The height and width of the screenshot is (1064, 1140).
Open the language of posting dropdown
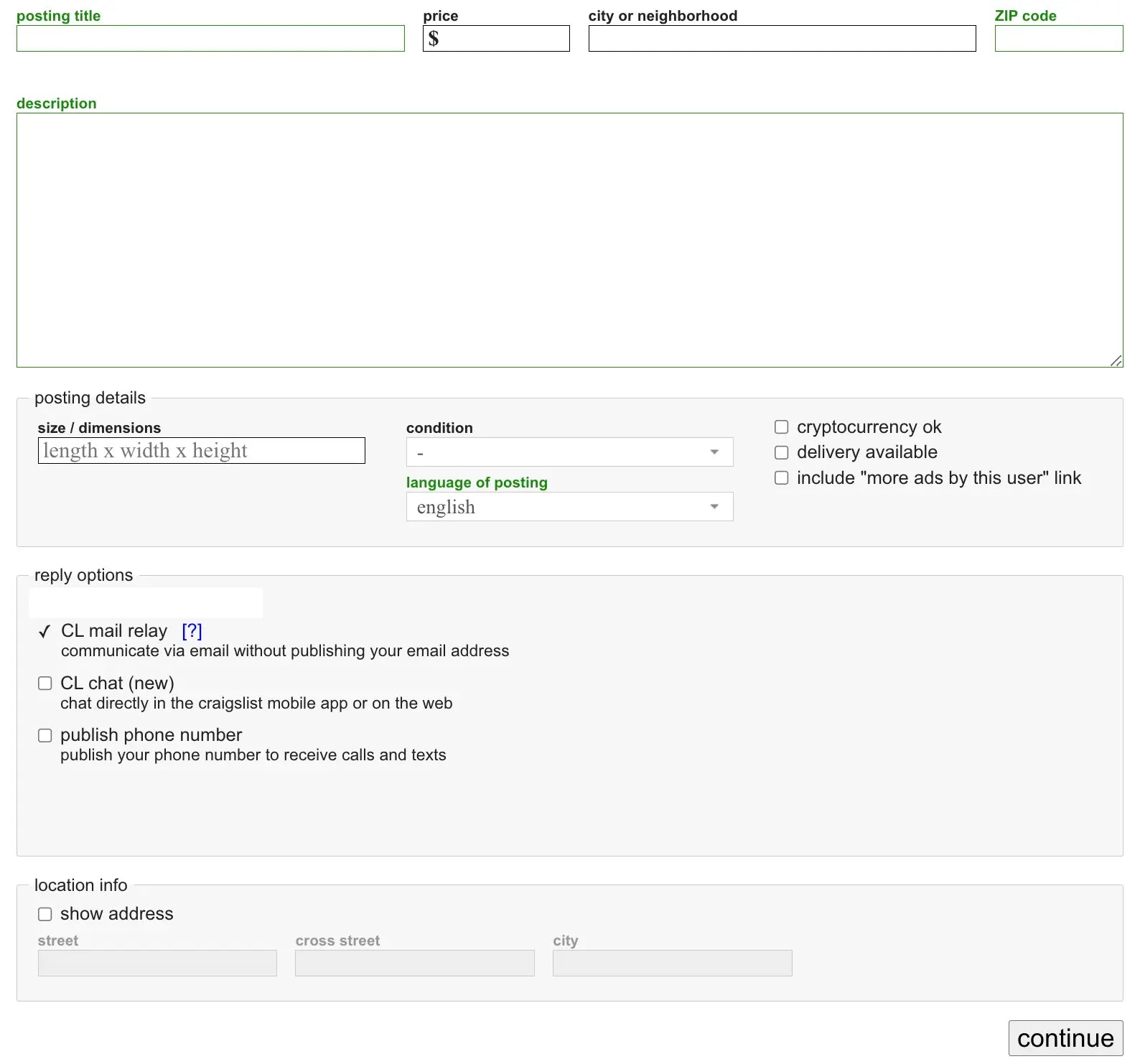pyautogui.click(x=570, y=507)
